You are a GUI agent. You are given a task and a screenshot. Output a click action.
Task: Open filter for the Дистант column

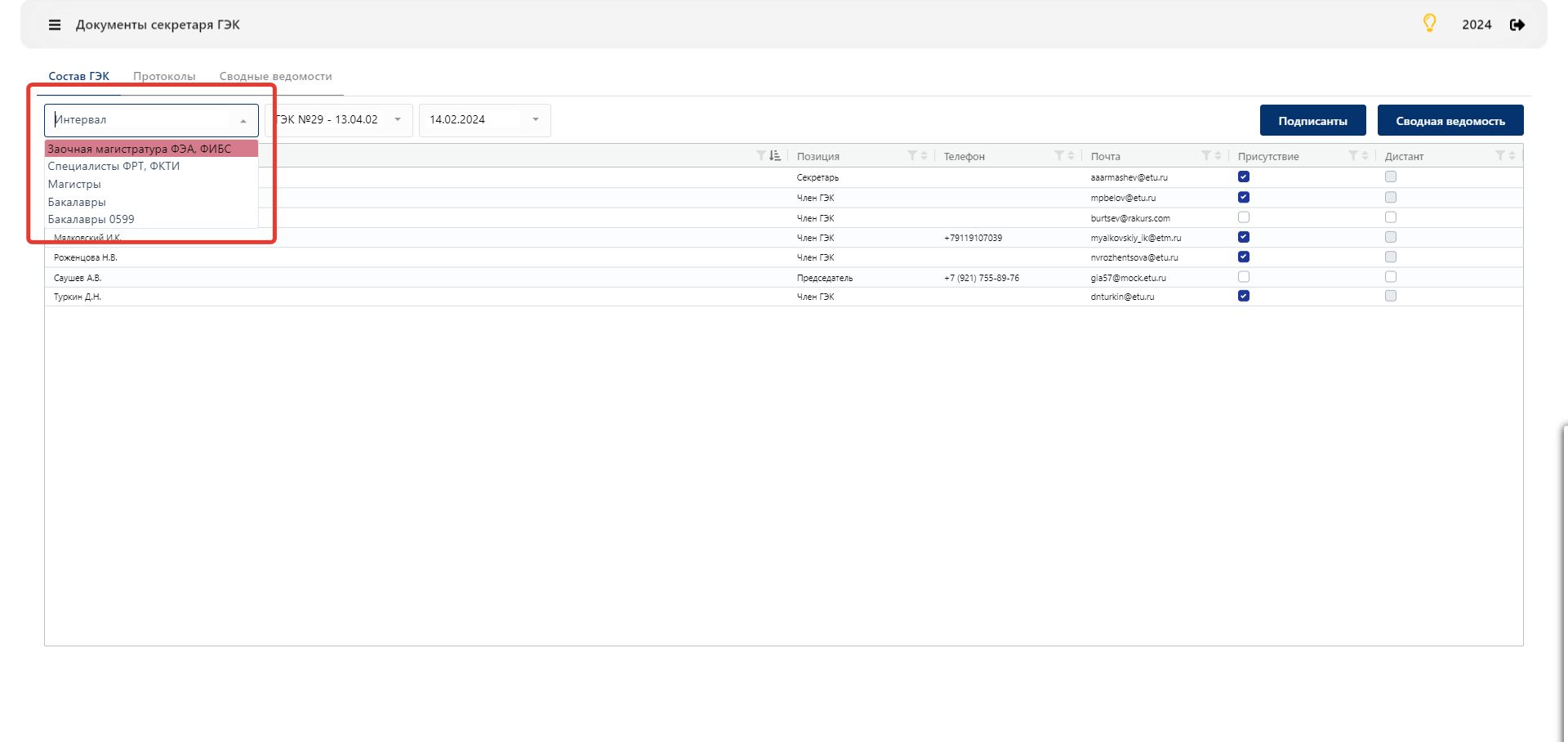1500,155
